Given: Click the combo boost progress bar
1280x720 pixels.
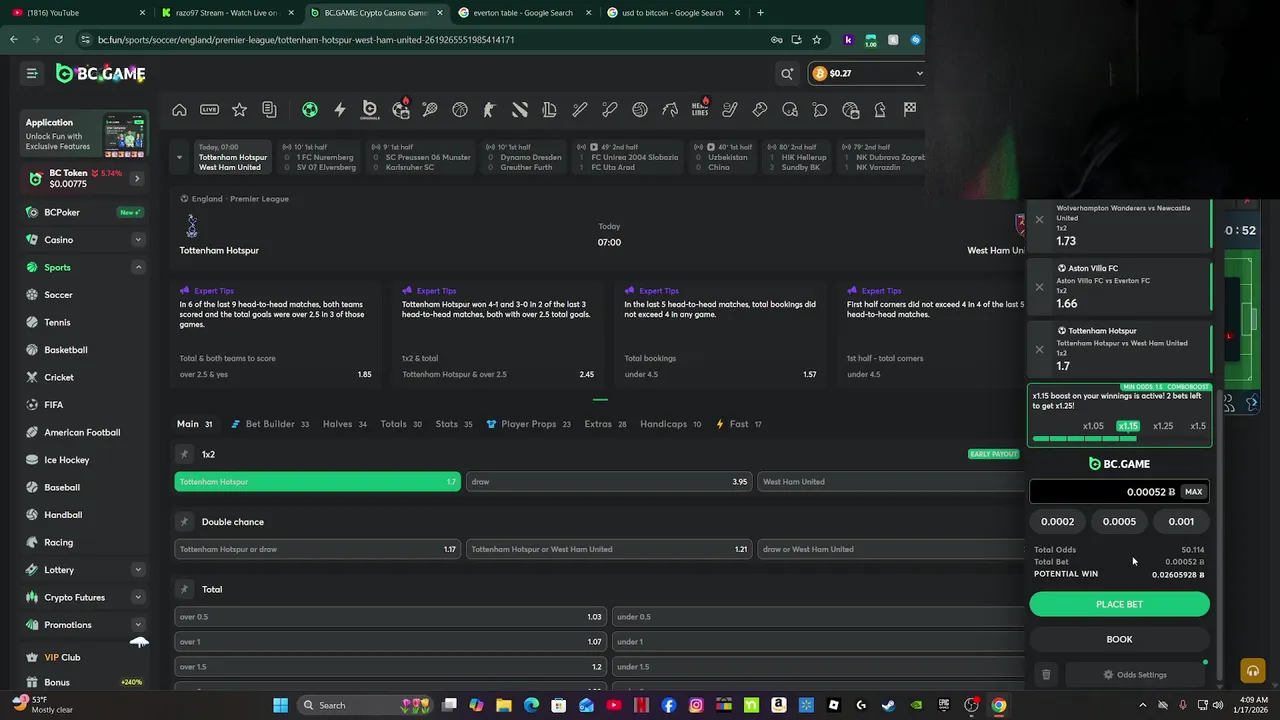Looking at the screenshot, I should pyautogui.click(x=1119, y=438).
